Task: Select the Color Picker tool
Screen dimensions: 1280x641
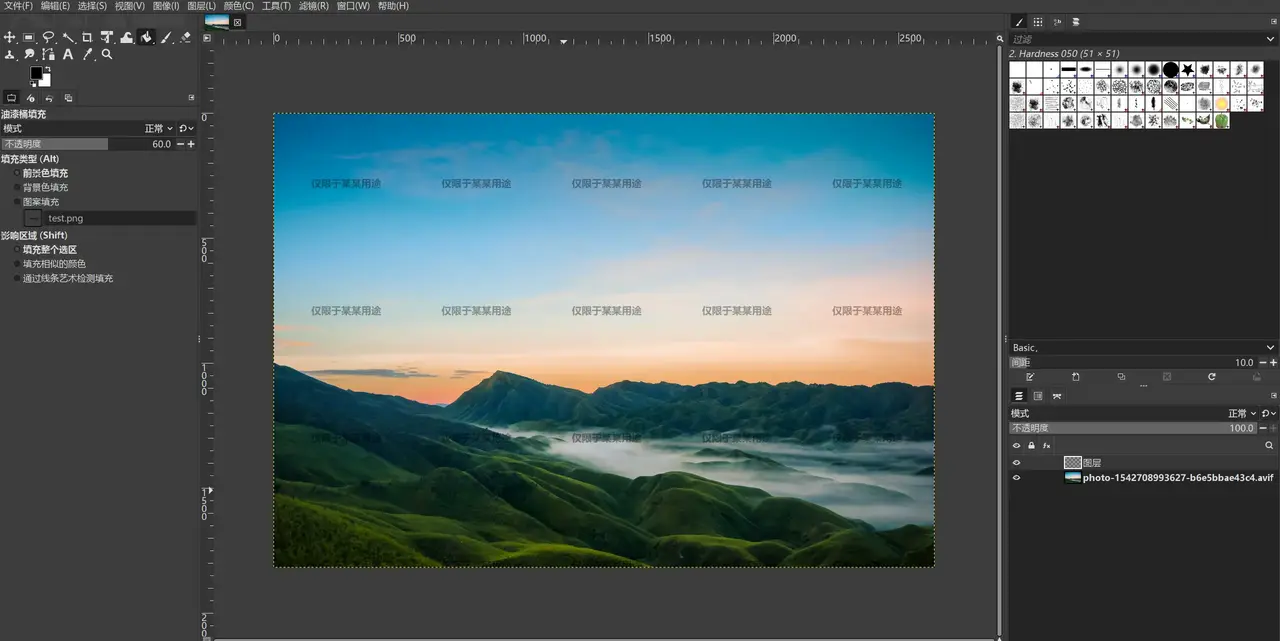Action: pyautogui.click(x=88, y=55)
